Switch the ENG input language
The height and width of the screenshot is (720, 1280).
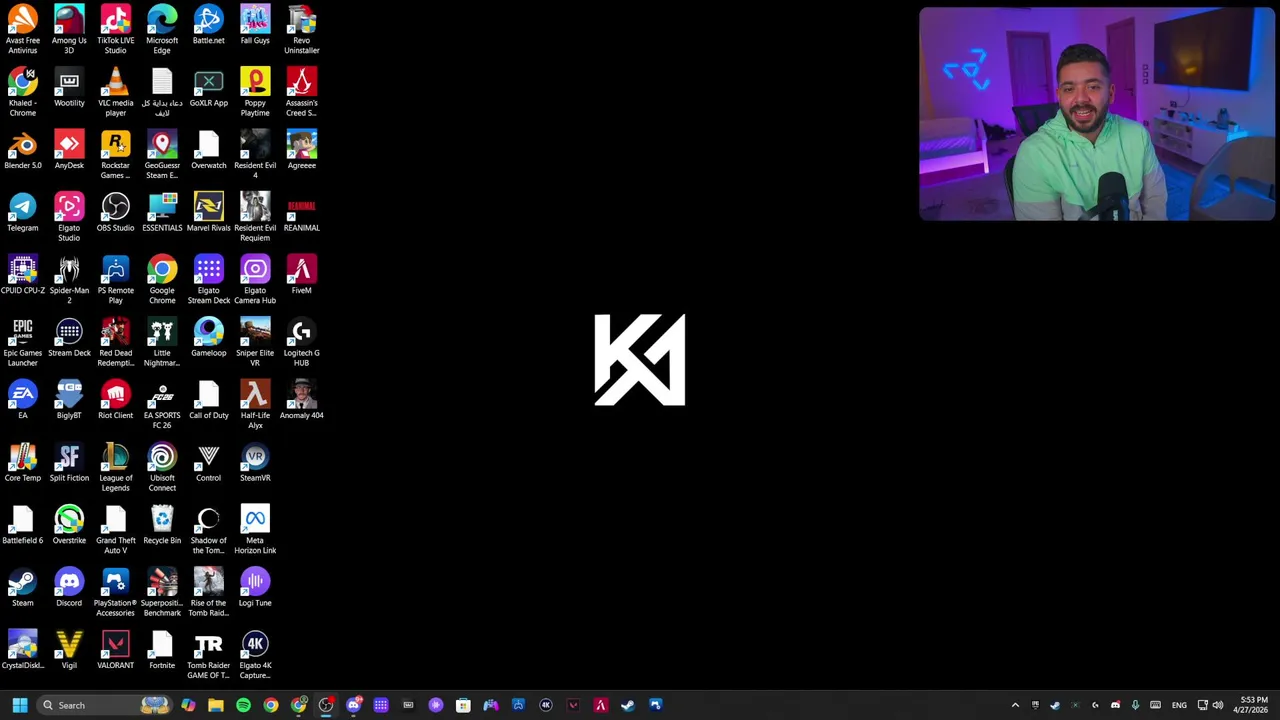pos(1179,705)
